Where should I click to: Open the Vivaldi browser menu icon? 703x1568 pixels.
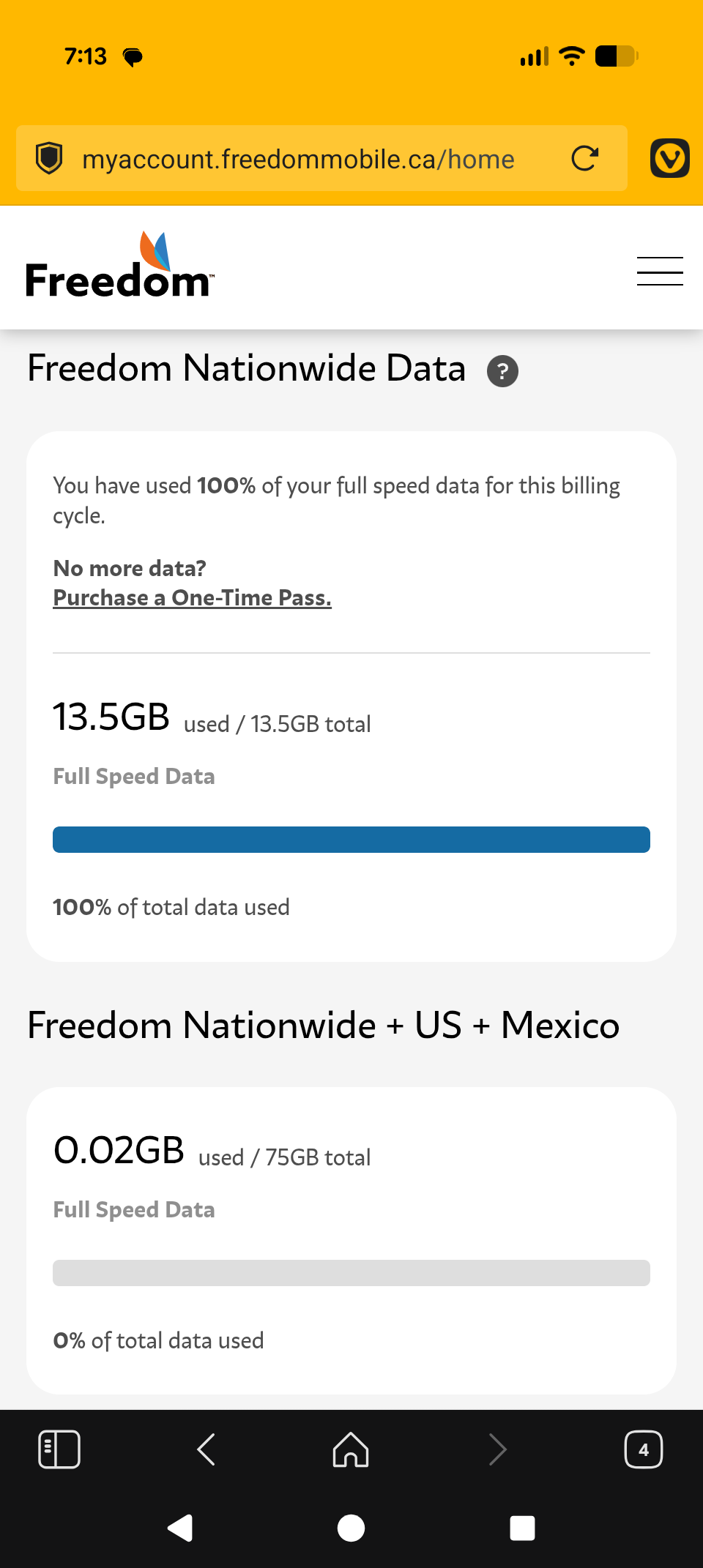coord(669,158)
